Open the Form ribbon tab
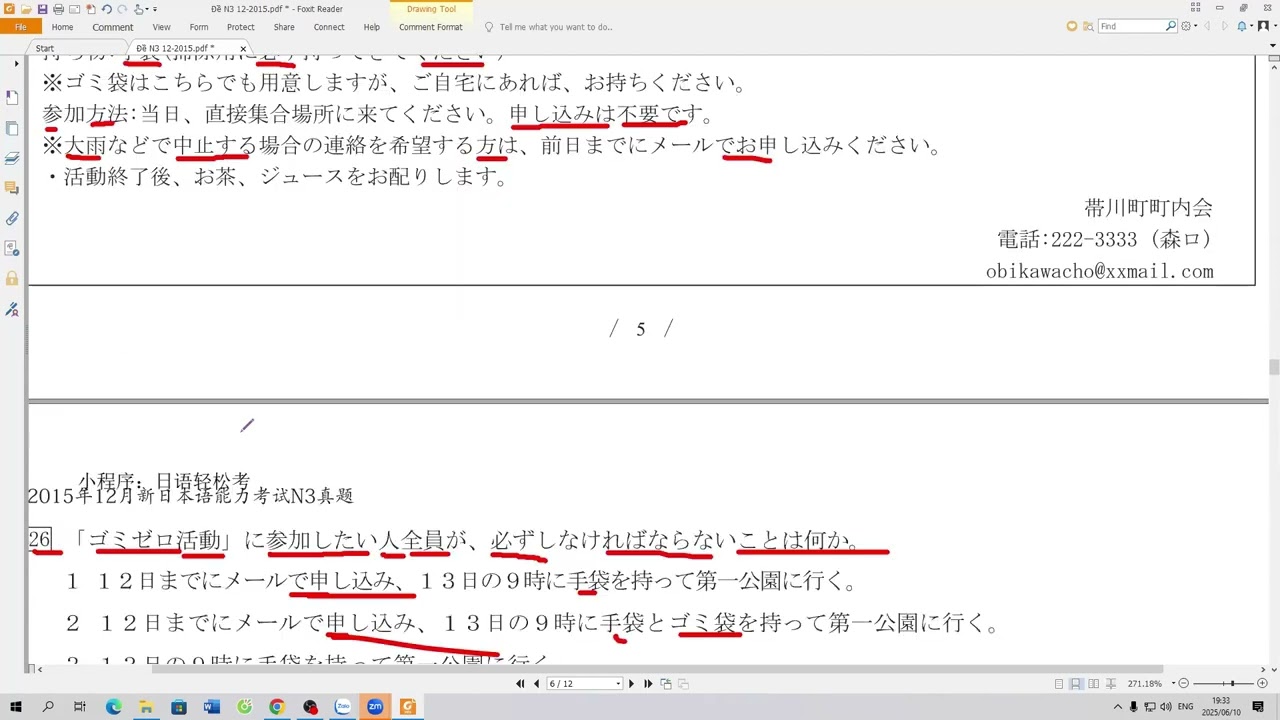 (199, 27)
